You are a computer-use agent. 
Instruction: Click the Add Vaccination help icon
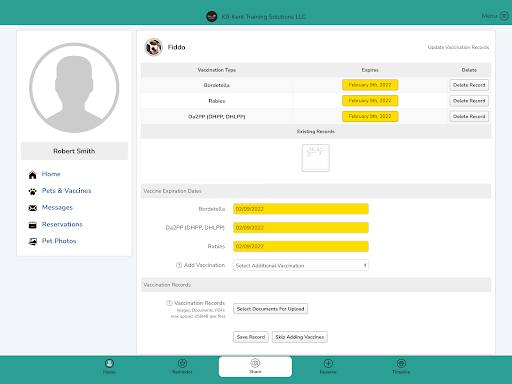(179, 265)
